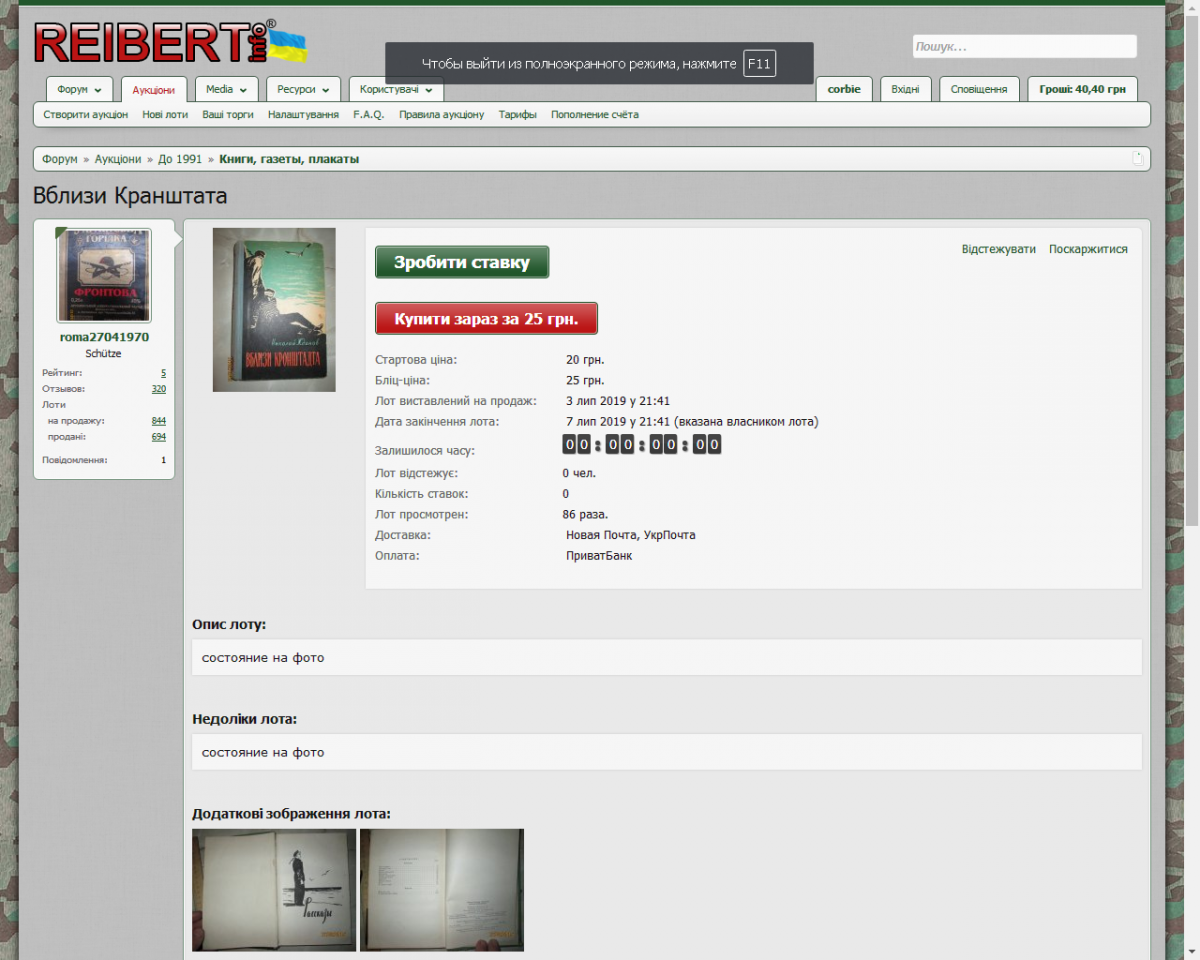Click the end date 7 лип 2019 у 21:41

[x=618, y=421]
